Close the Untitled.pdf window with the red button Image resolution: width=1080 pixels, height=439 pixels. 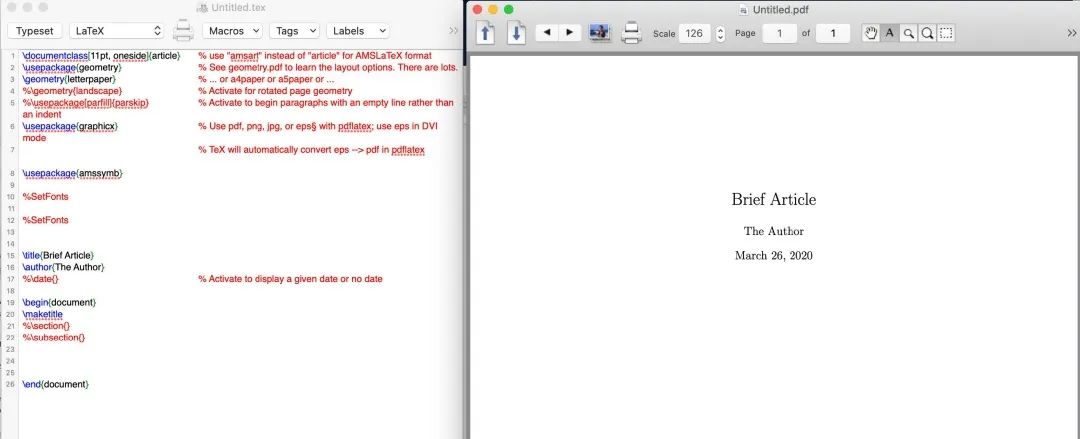coord(477,10)
